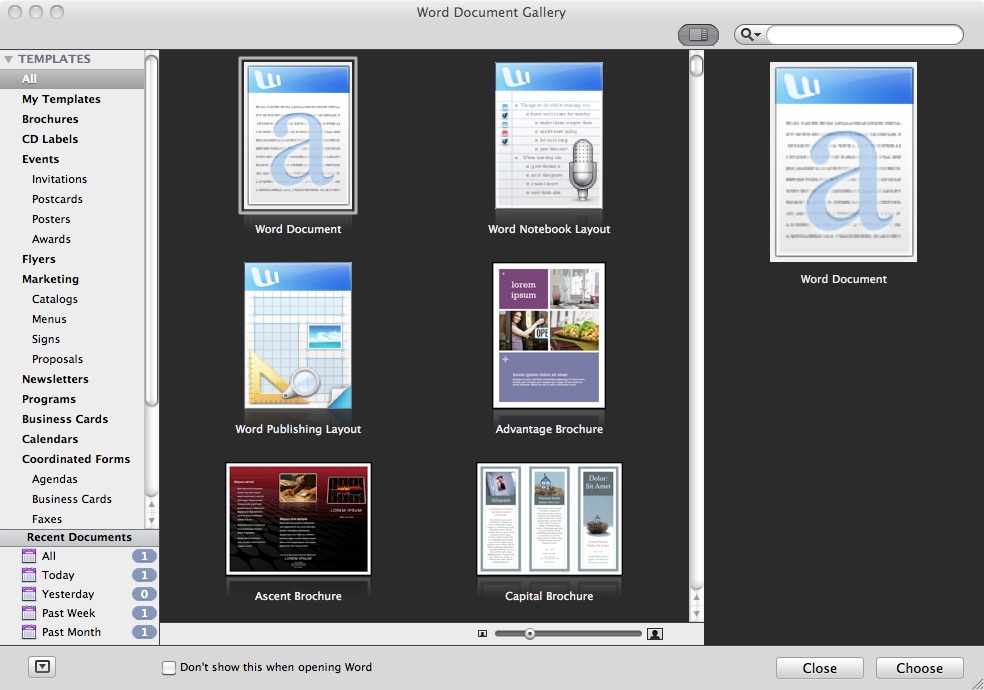Image resolution: width=984 pixels, height=690 pixels.
Task: Click the gallery scroll up arrow
Action: pos(696,598)
